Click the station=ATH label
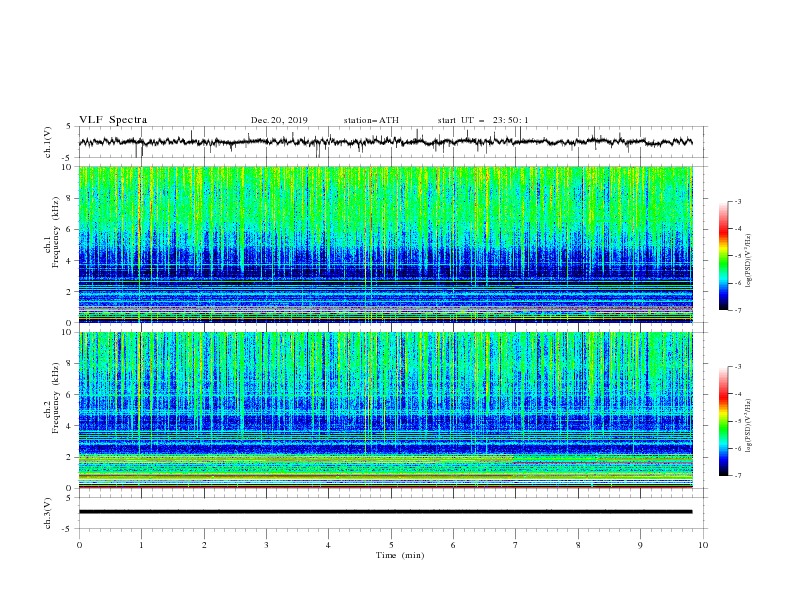 point(371,120)
